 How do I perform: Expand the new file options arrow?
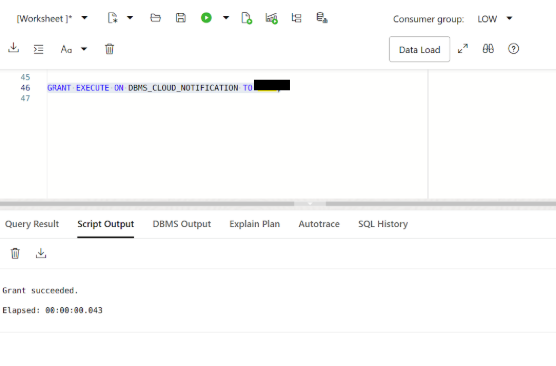point(130,18)
